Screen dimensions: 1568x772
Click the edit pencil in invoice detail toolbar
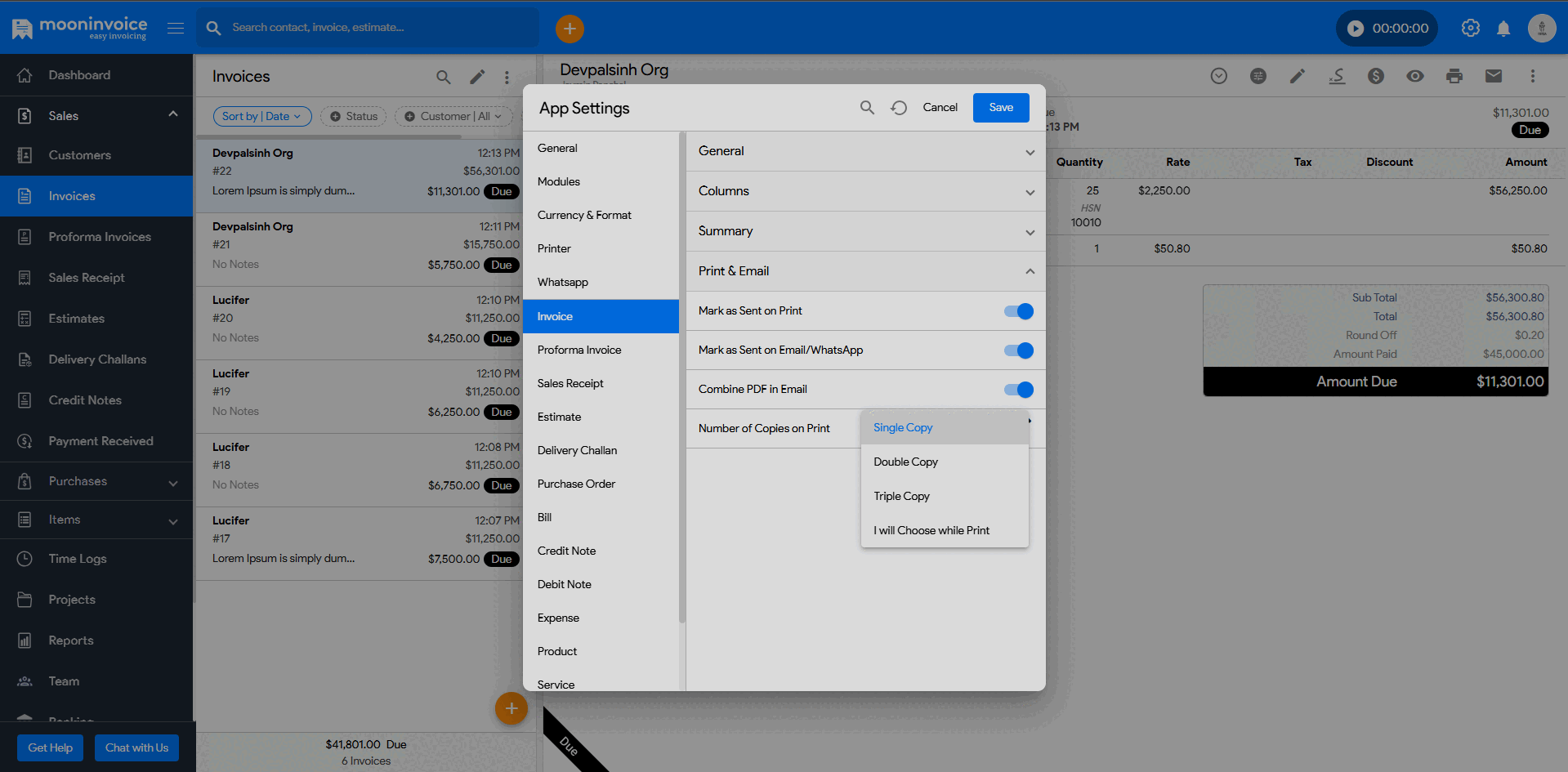(1298, 76)
